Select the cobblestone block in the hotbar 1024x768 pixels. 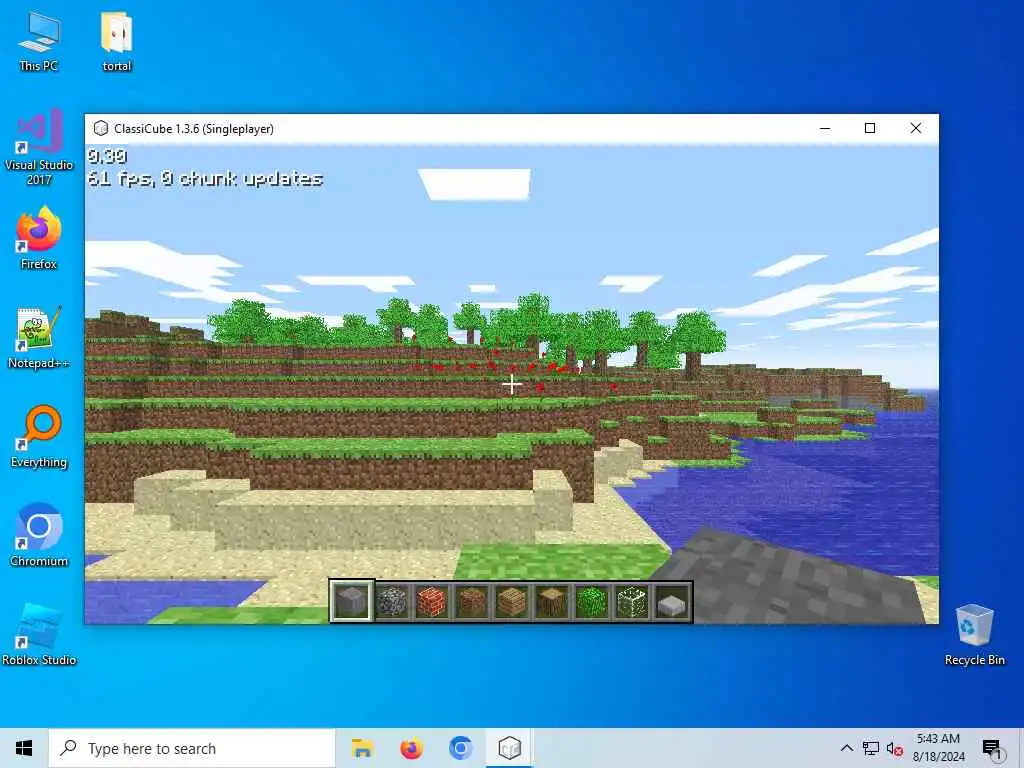pos(392,601)
